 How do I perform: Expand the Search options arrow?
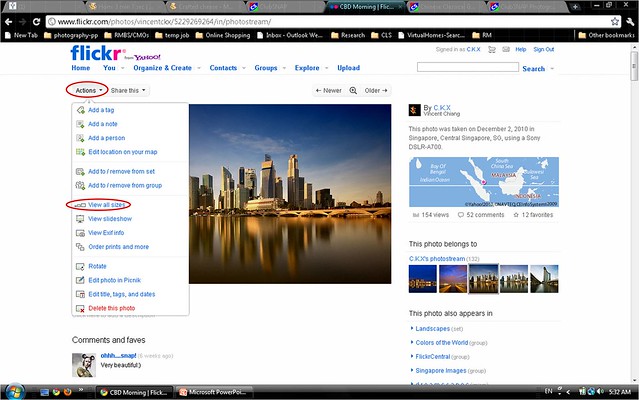pos(552,68)
